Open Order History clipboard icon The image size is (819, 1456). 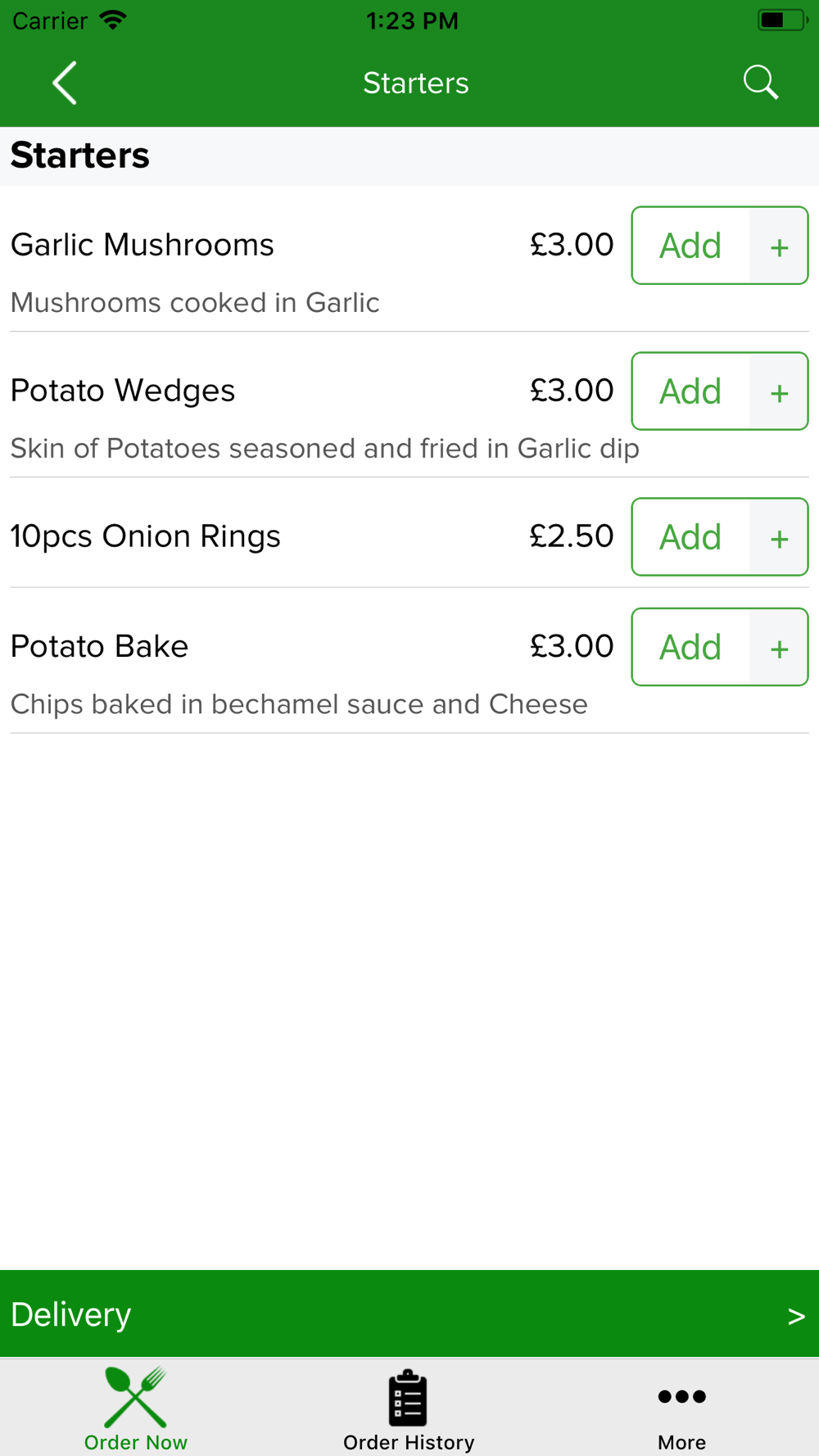(408, 1397)
